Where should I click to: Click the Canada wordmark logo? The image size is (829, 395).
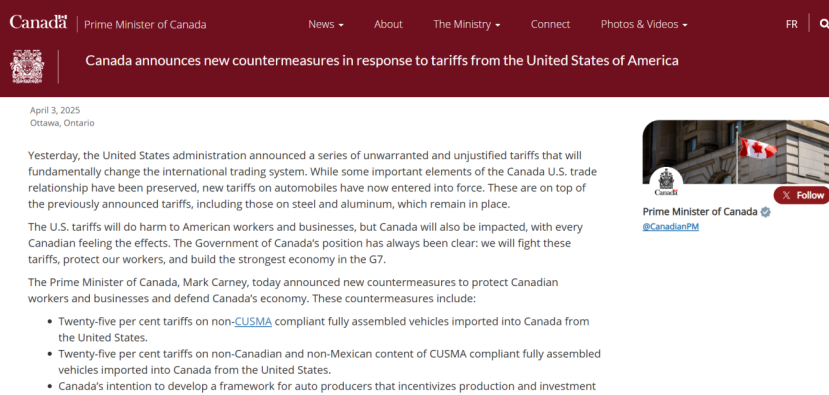tap(38, 22)
